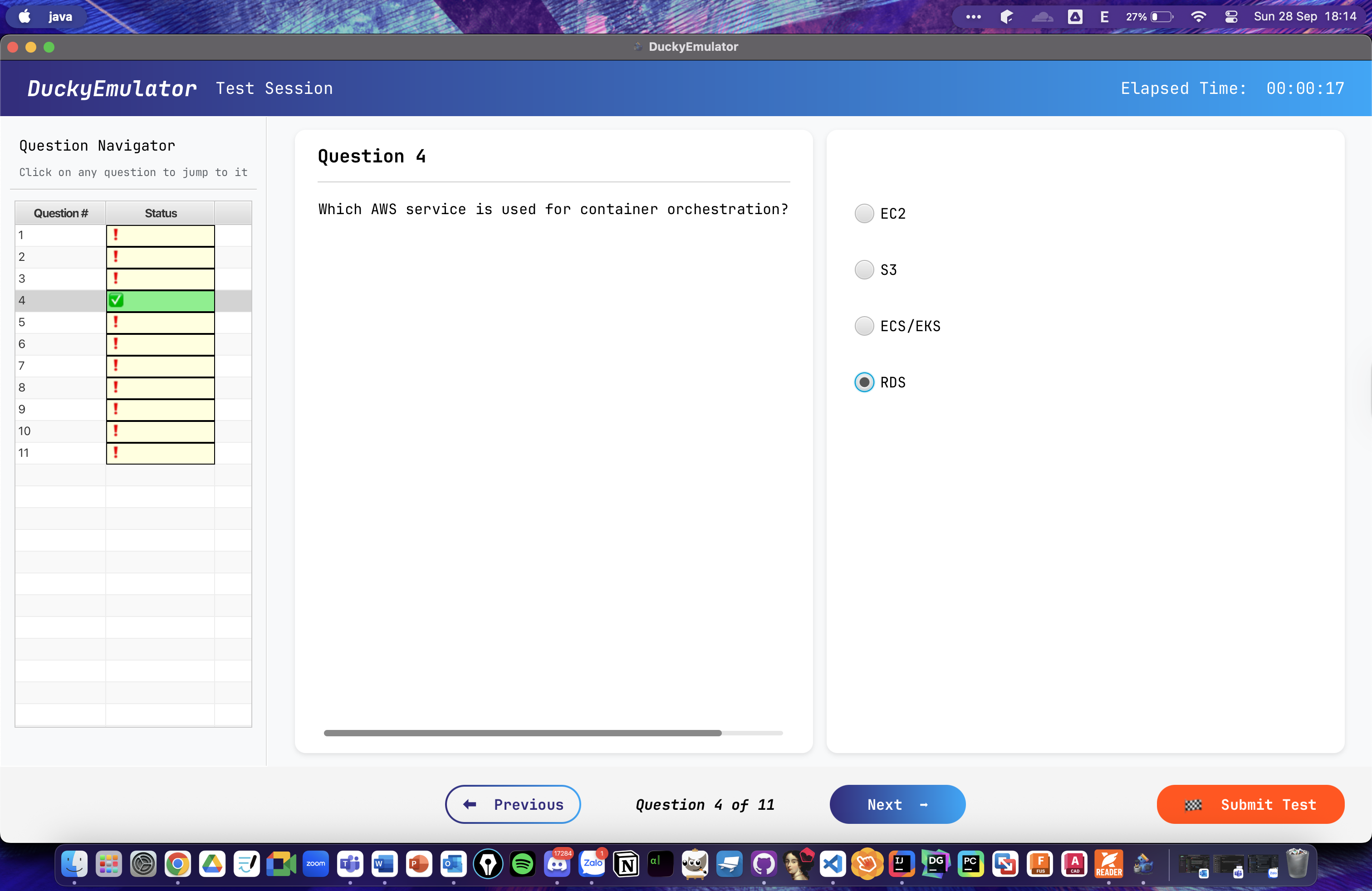Click the green checkmark status for question 4
This screenshot has height=891, width=1372.
coord(116,300)
